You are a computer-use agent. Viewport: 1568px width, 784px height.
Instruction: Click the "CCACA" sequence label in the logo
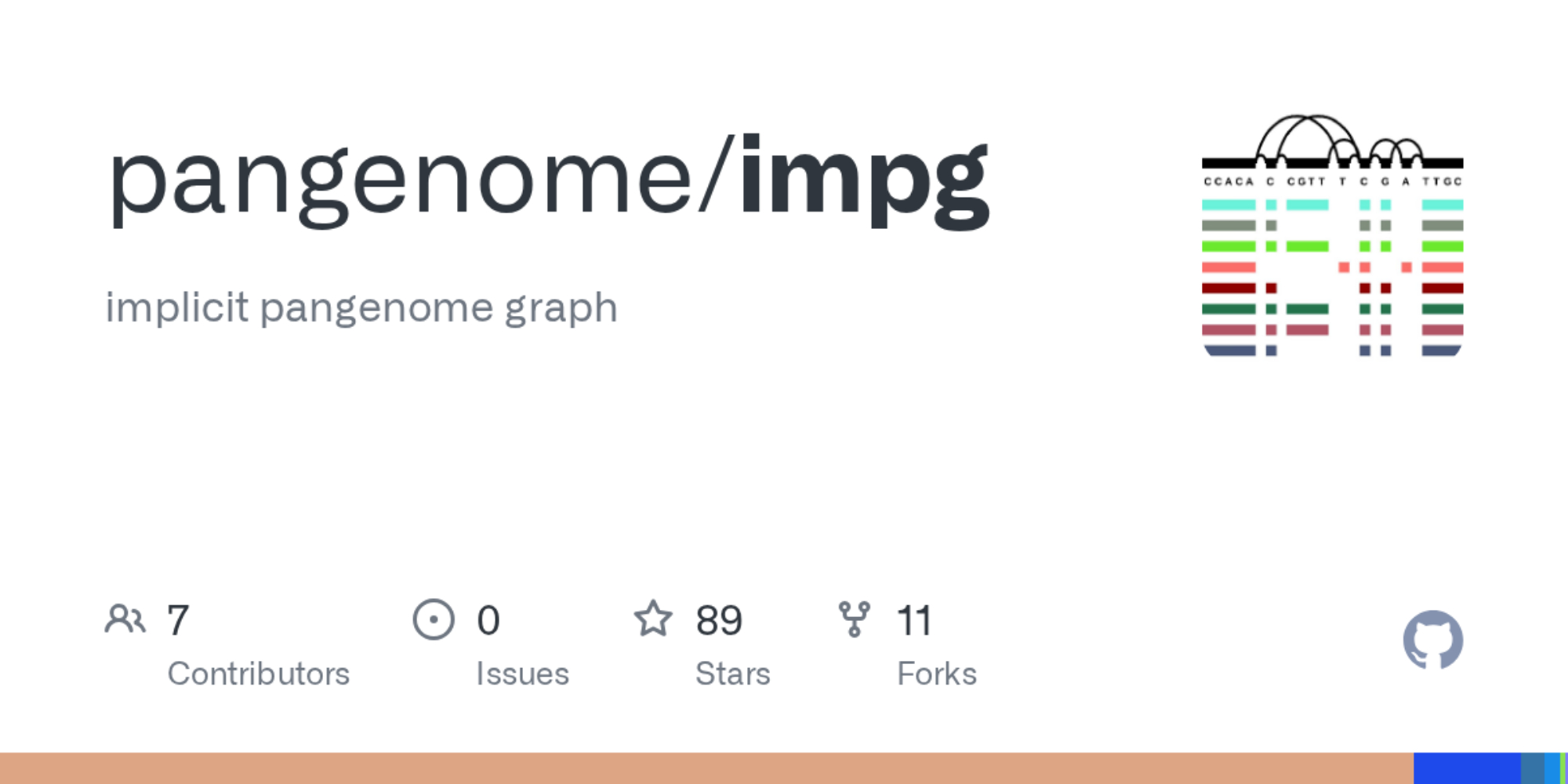coord(1229,182)
